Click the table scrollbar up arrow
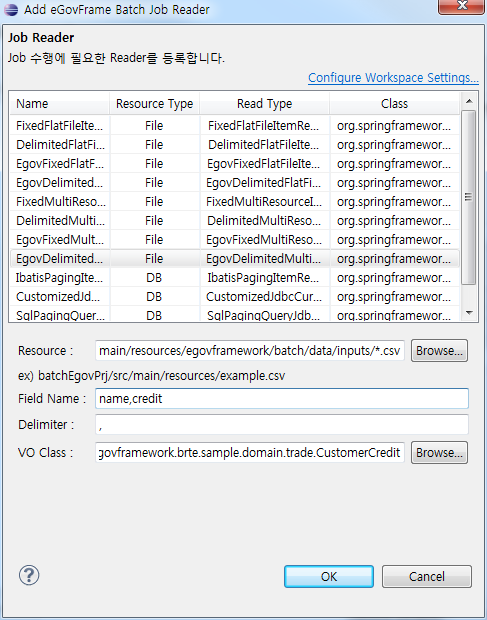 [469, 102]
